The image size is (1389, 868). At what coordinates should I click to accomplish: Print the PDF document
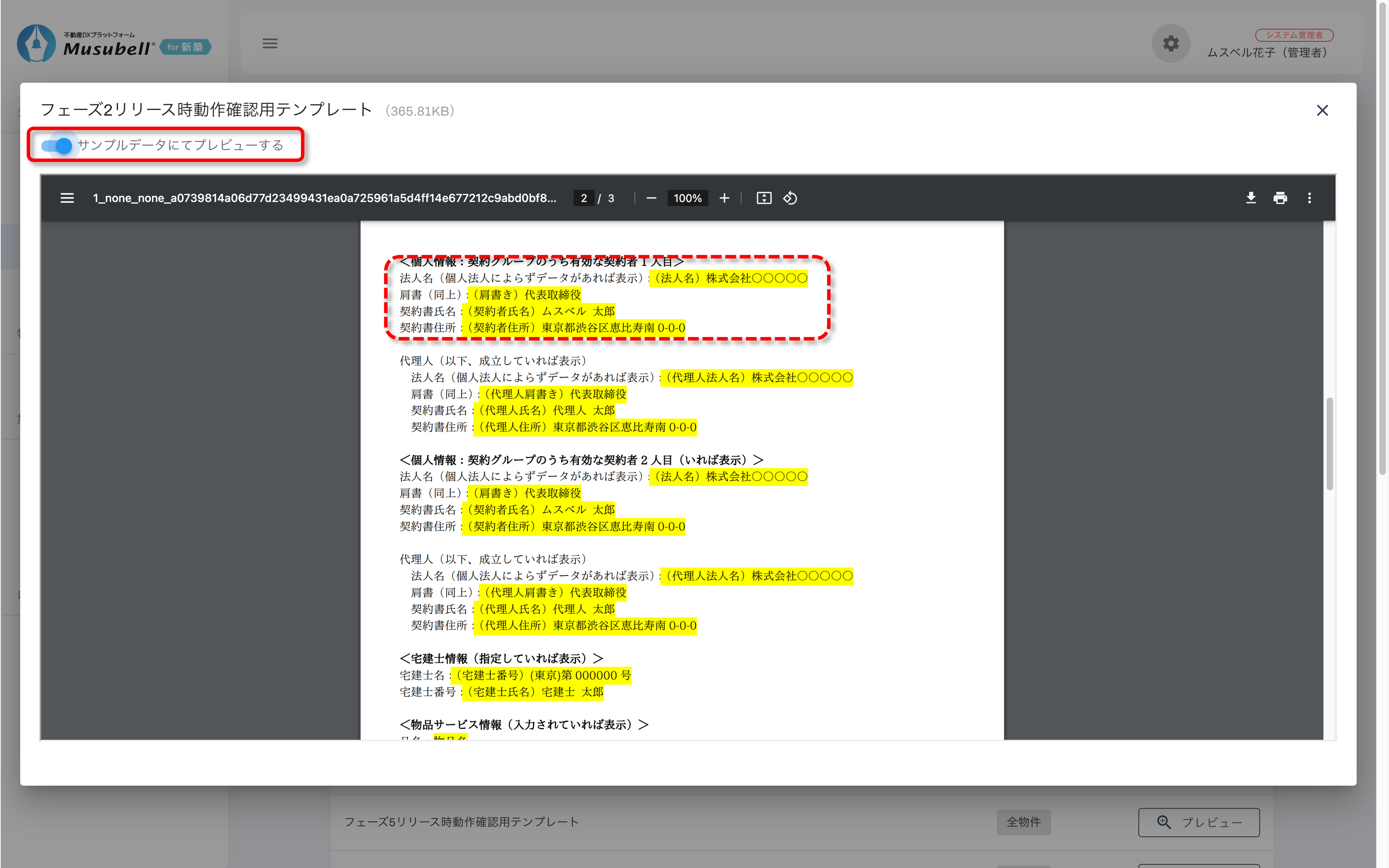[x=1280, y=198]
